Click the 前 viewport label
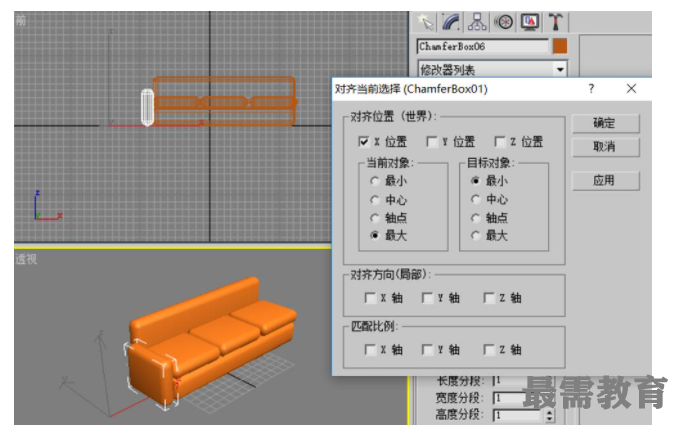The image size is (674, 432). 20,20
